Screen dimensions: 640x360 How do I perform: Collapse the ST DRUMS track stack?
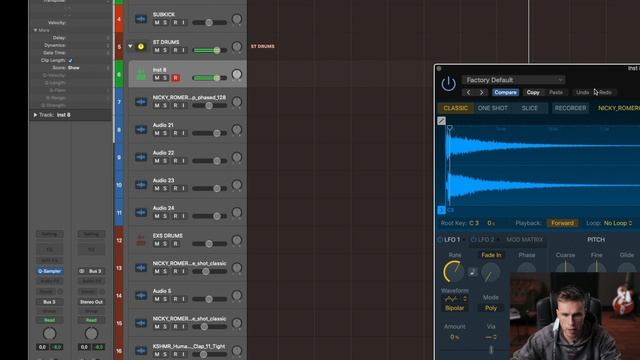[x=130, y=46]
